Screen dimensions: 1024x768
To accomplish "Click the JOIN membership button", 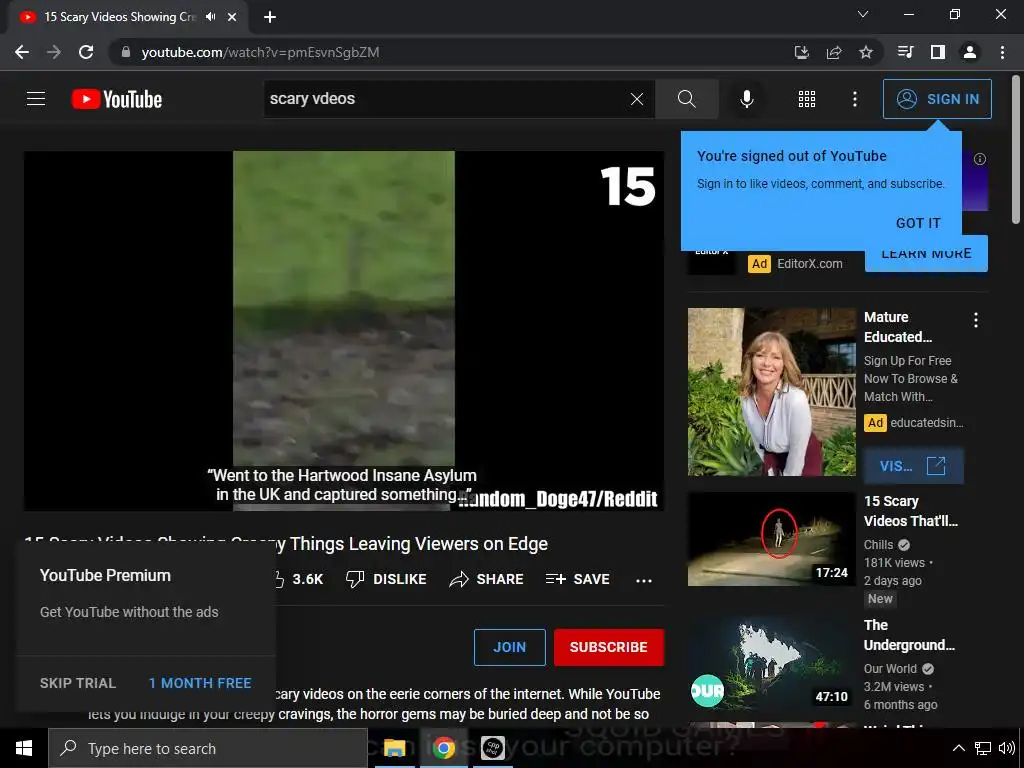I will 509,647.
